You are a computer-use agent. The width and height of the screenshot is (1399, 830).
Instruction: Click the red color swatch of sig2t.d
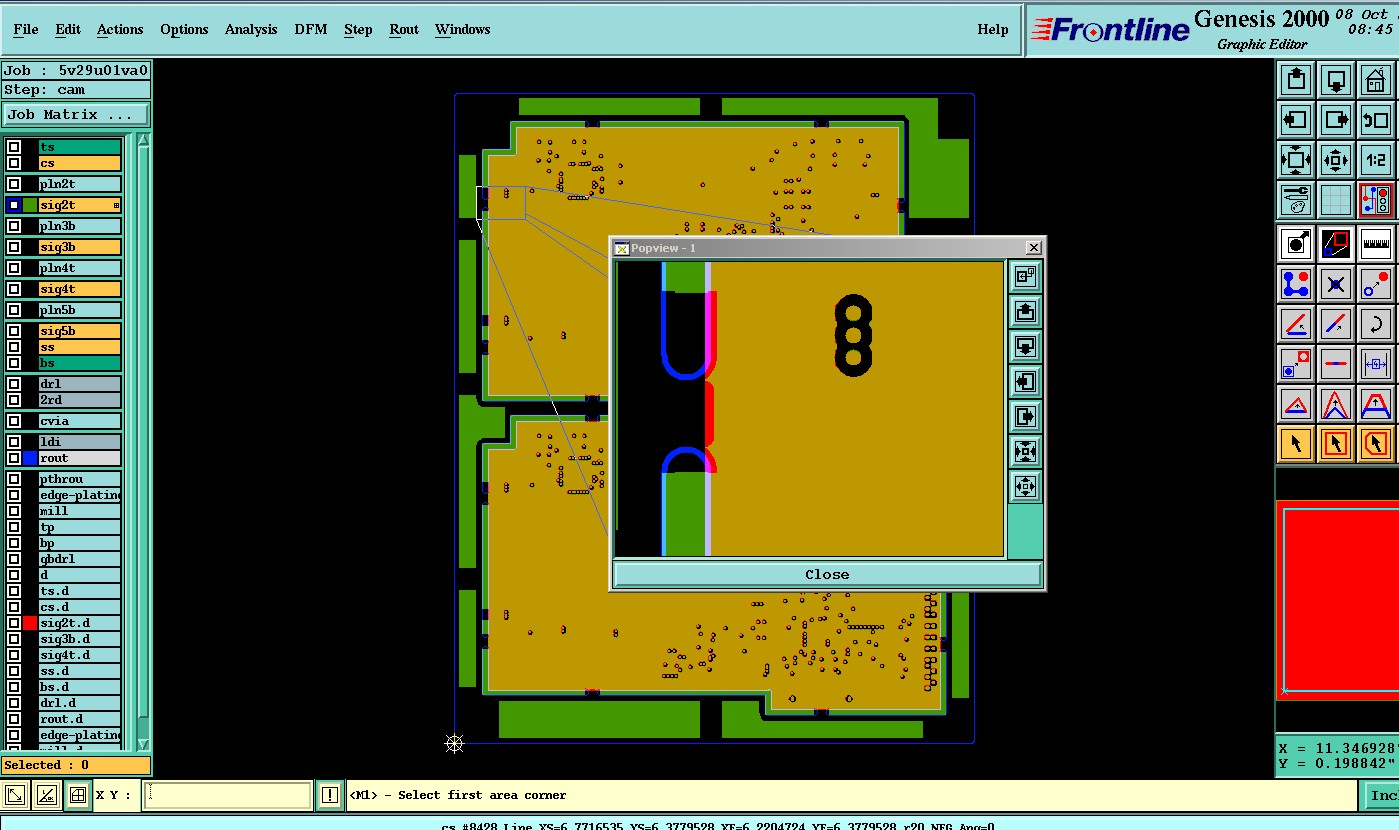click(30, 623)
